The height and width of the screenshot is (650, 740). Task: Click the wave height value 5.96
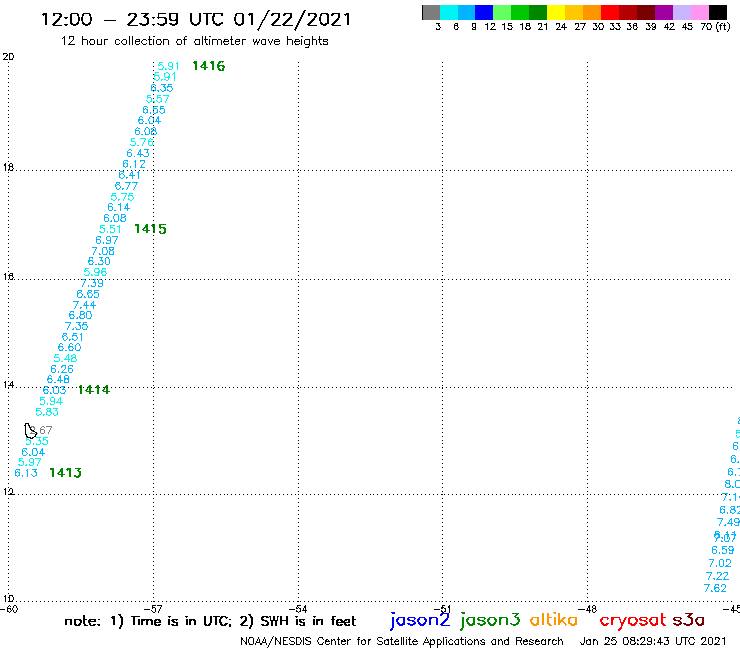(x=95, y=272)
